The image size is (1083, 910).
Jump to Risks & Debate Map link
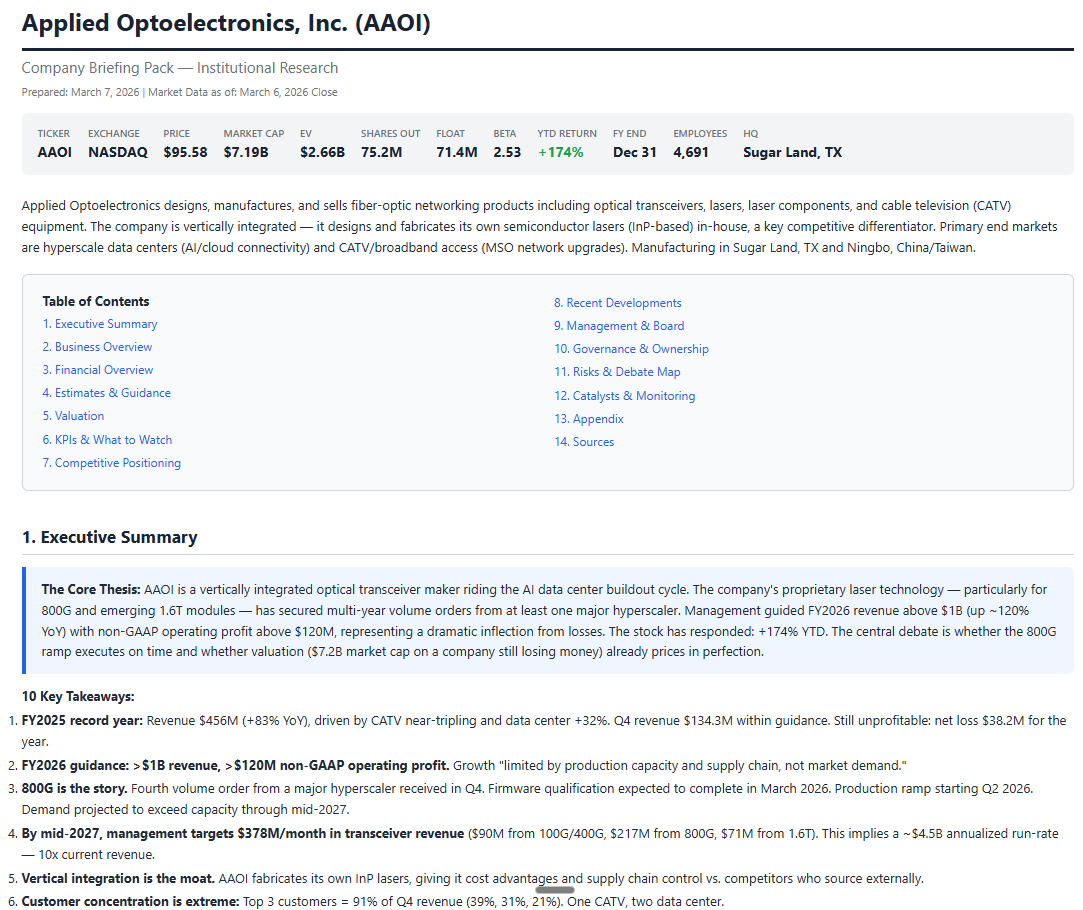pyautogui.click(x=617, y=372)
